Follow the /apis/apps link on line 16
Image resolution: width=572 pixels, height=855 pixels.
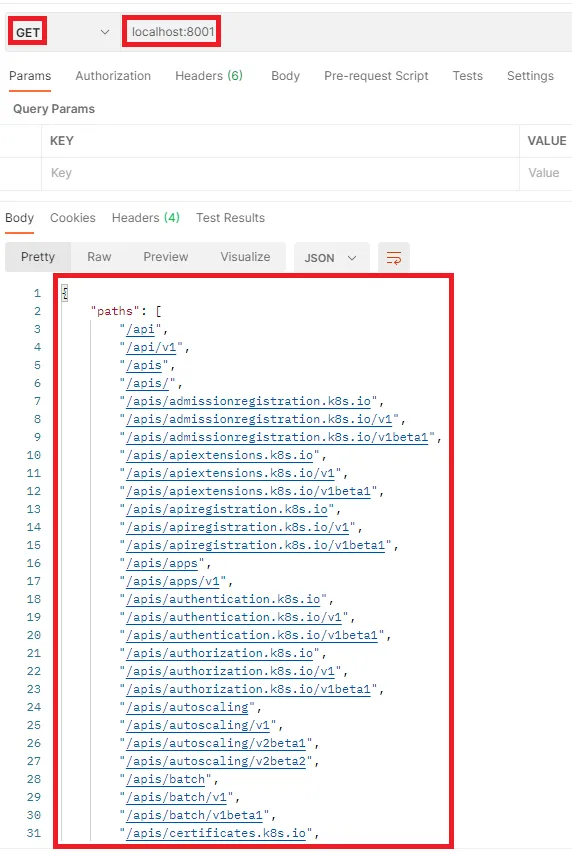pyautogui.click(x=162, y=563)
